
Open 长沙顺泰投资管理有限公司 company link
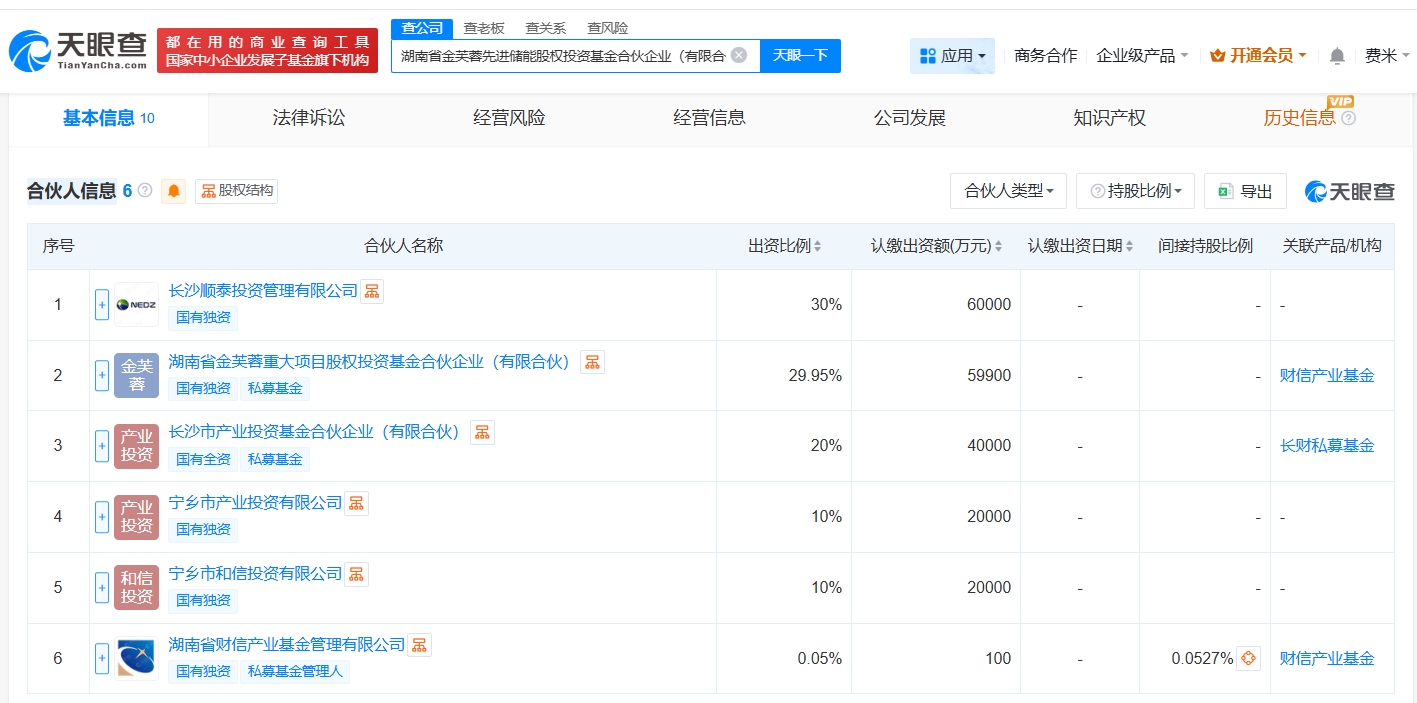263,291
